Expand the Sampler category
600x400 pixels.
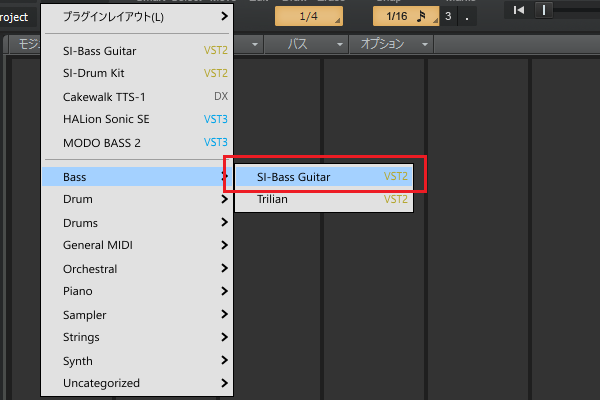pos(137,315)
